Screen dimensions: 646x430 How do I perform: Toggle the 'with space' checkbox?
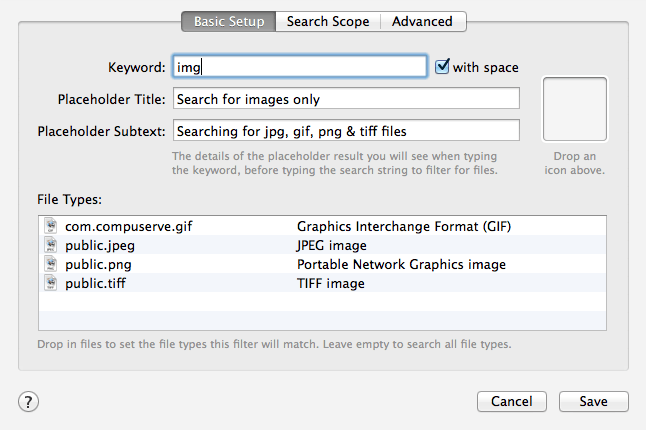442,67
